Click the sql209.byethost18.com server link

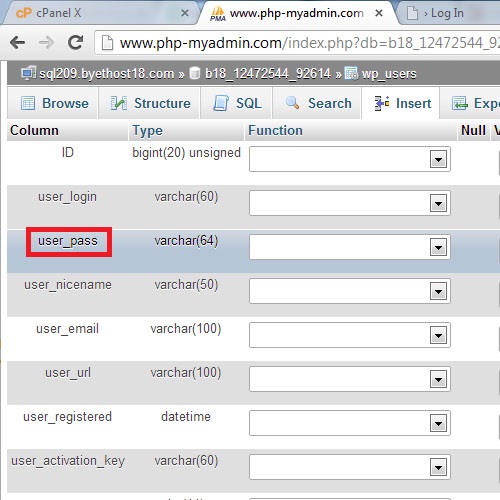[x=107, y=74]
